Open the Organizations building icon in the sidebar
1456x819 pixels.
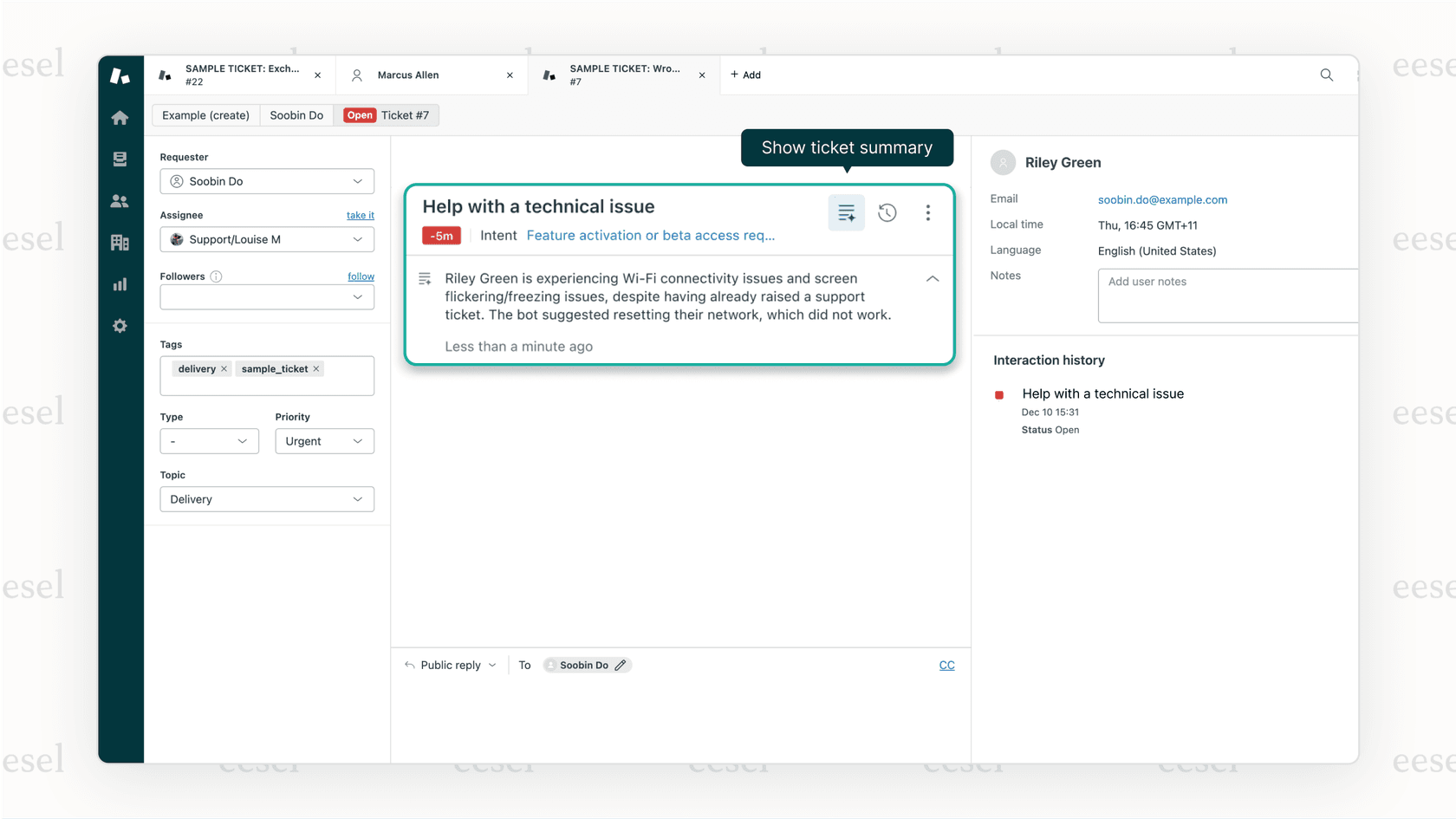tap(120, 242)
